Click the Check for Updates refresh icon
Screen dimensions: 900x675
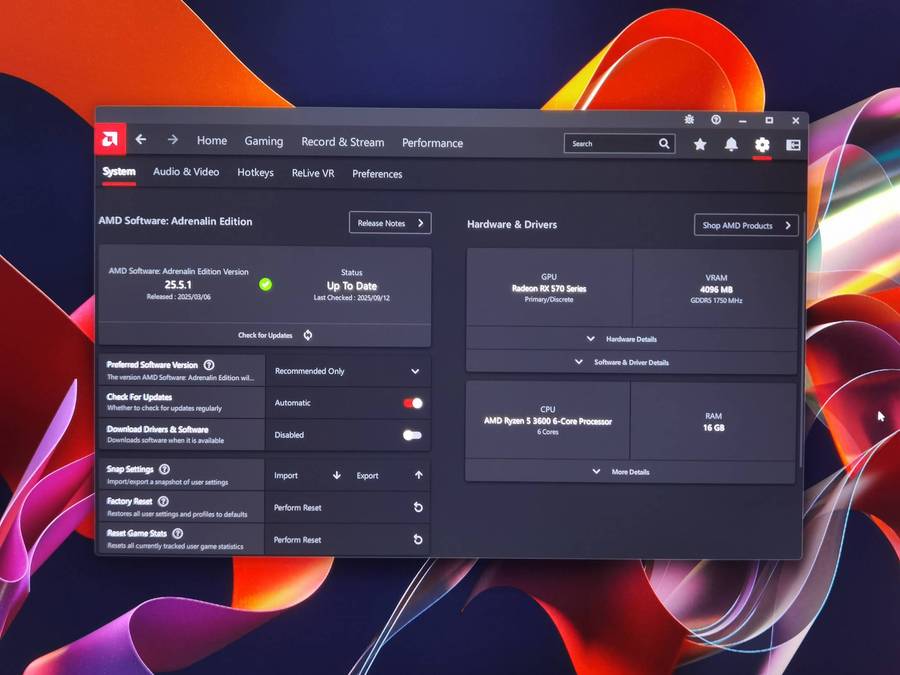[x=308, y=335]
